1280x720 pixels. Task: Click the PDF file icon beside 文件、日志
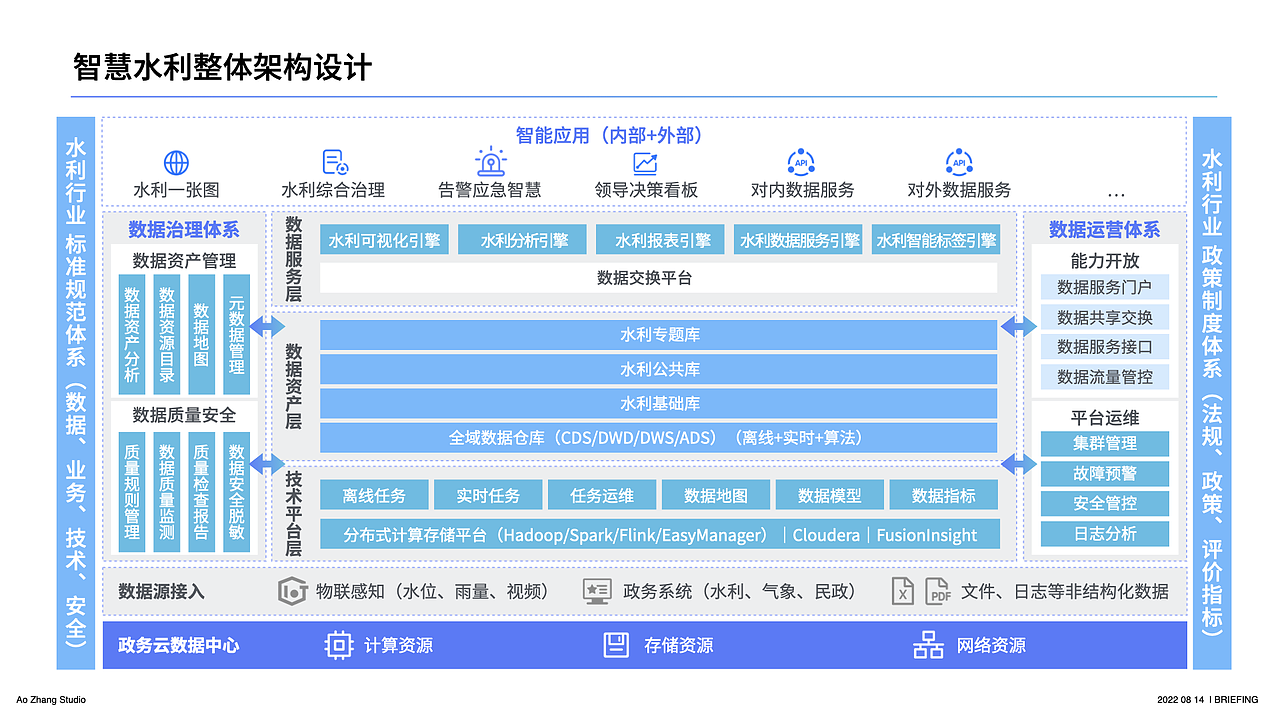tap(937, 591)
